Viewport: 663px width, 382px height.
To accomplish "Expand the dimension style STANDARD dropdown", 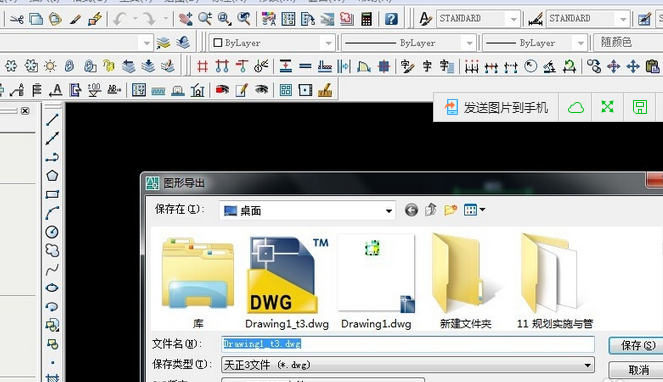I will (623, 19).
